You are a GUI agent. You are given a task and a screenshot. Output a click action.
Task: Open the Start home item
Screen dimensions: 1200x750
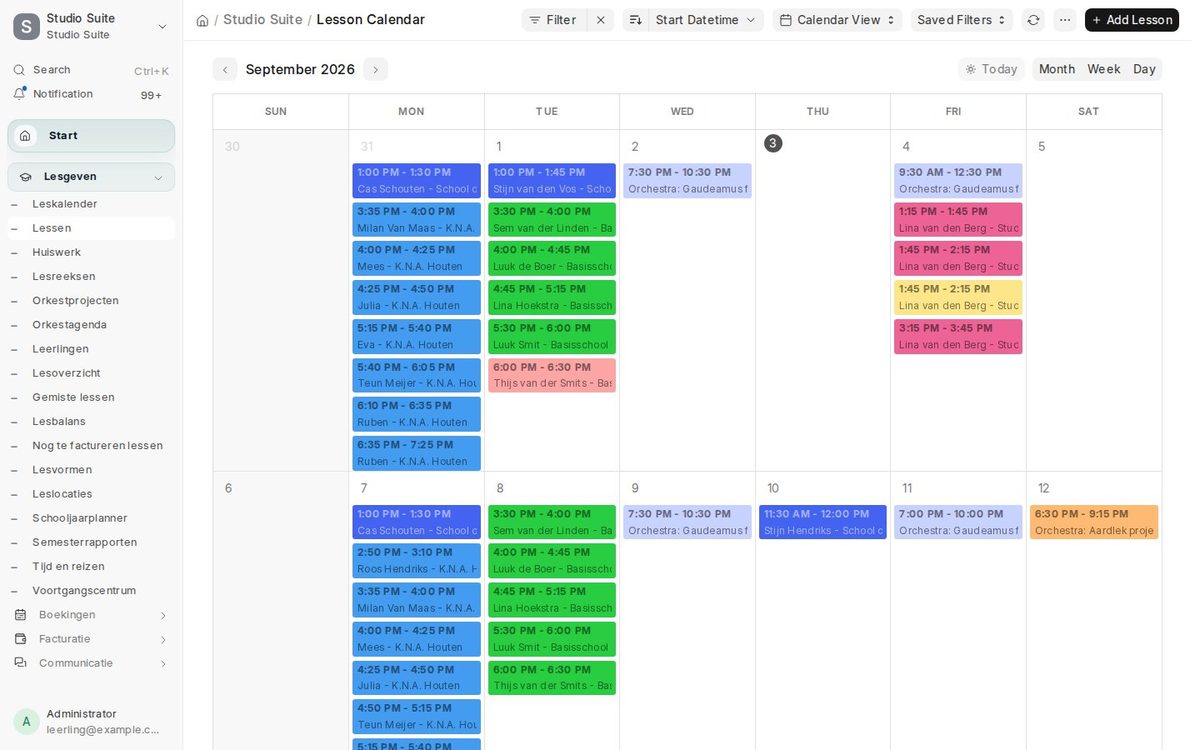point(91,136)
